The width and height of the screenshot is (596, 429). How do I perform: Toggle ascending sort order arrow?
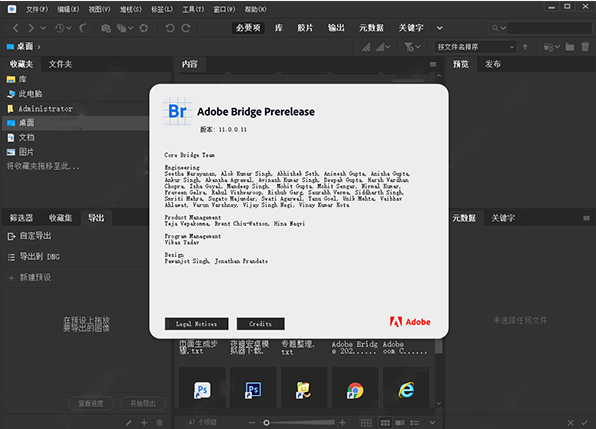coord(525,47)
